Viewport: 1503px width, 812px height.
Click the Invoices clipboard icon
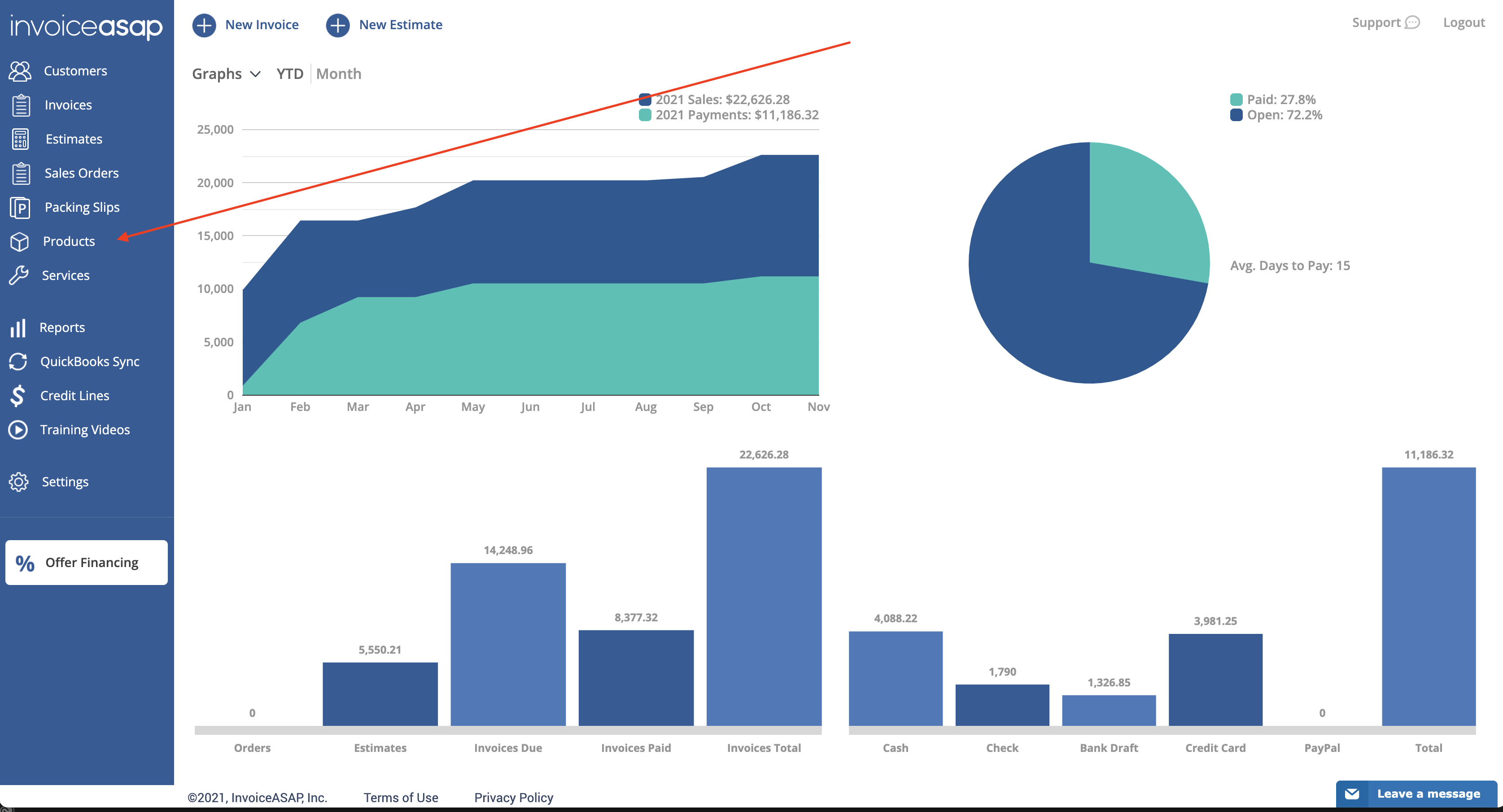pyautogui.click(x=21, y=105)
